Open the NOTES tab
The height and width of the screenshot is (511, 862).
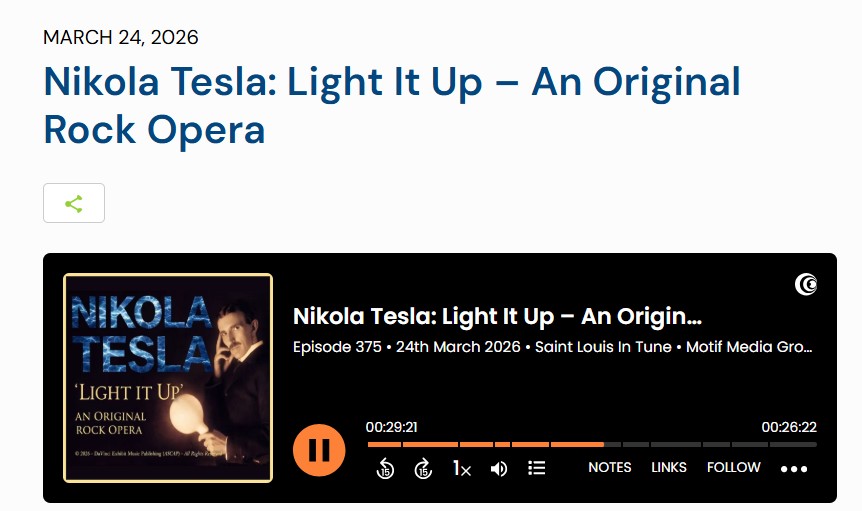click(x=610, y=467)
